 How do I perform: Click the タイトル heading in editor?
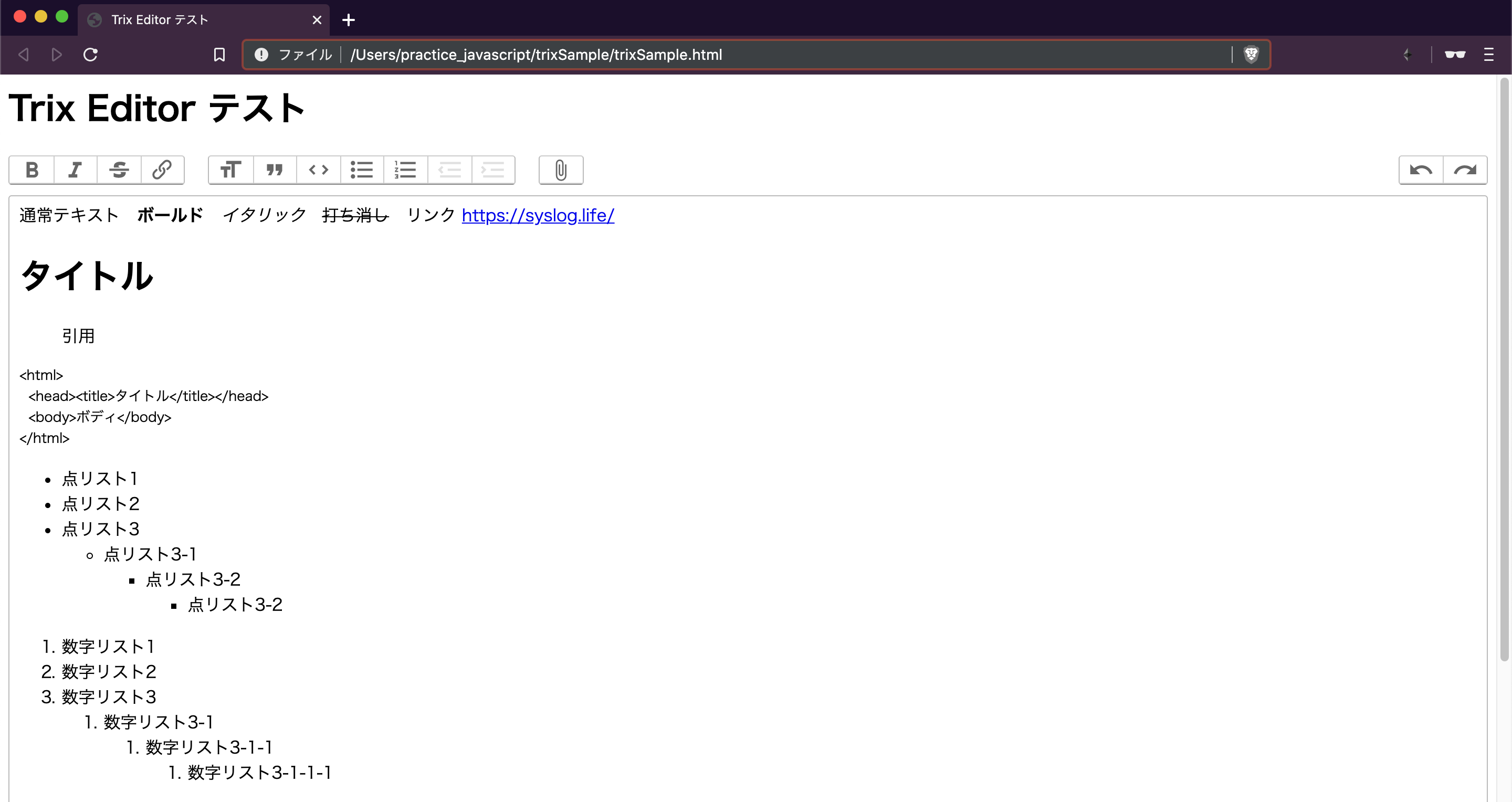(x=87, y=275)
